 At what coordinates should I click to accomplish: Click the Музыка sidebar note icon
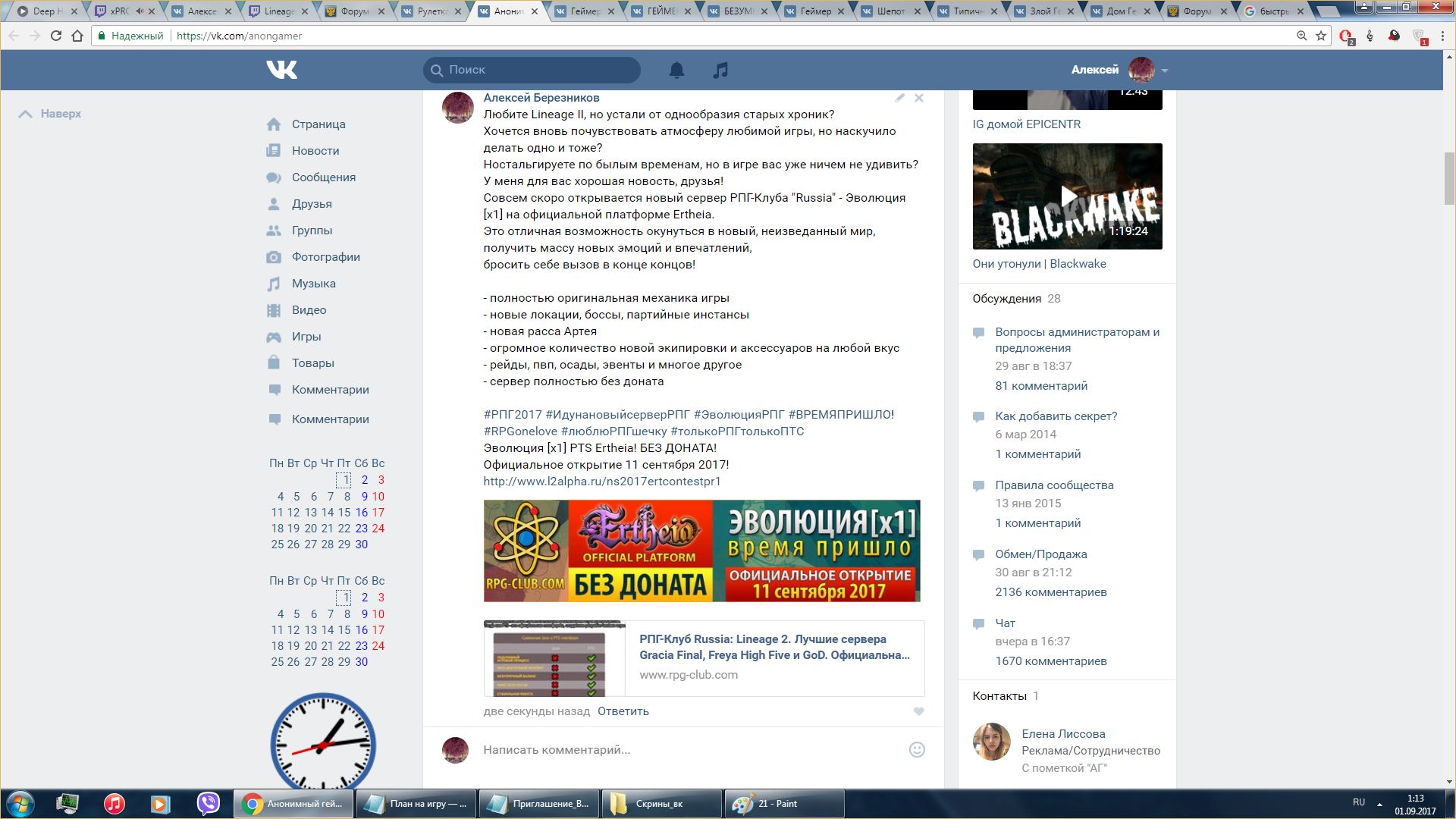(x=274, y=284)
